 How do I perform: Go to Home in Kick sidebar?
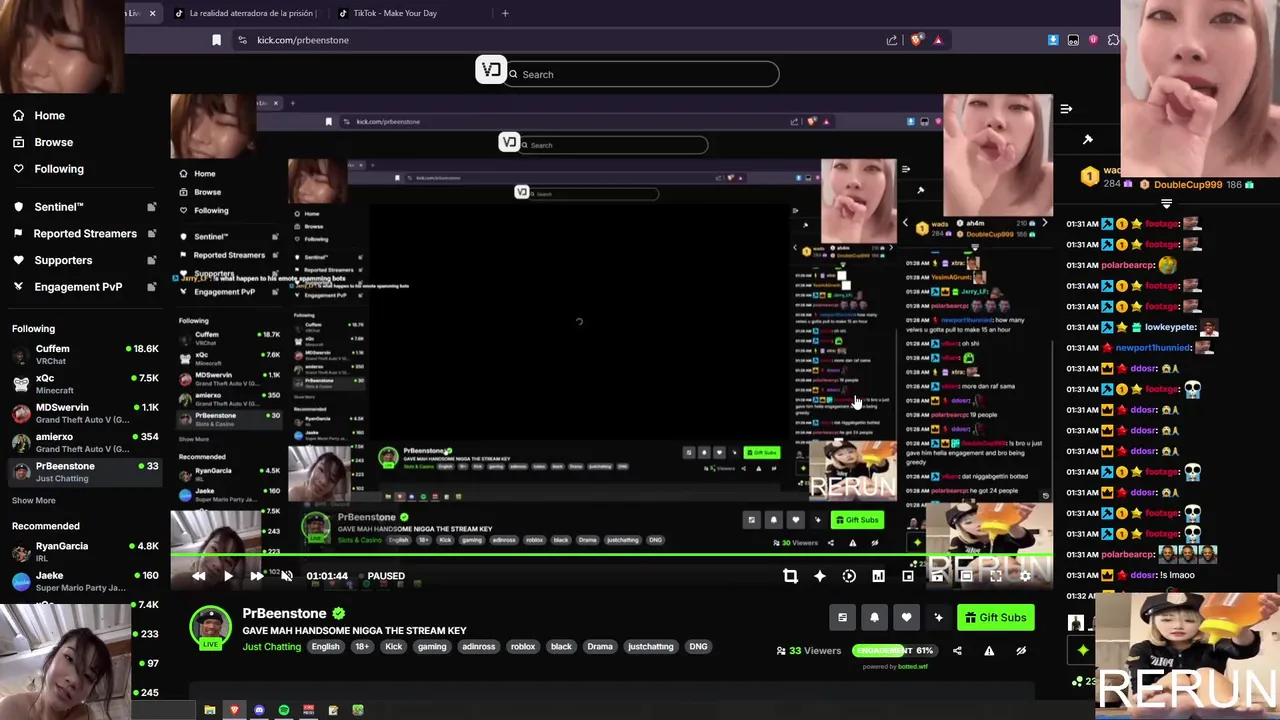click(38, 115)
